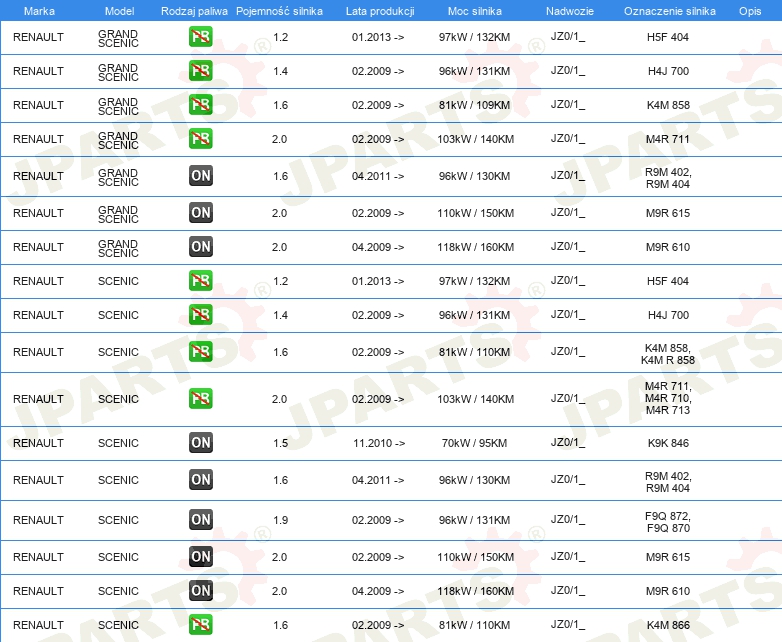782x642 pixels.
Task: Click body code JZ0/1_ in K9K 846 row
Action: click(x=568, y=442)
